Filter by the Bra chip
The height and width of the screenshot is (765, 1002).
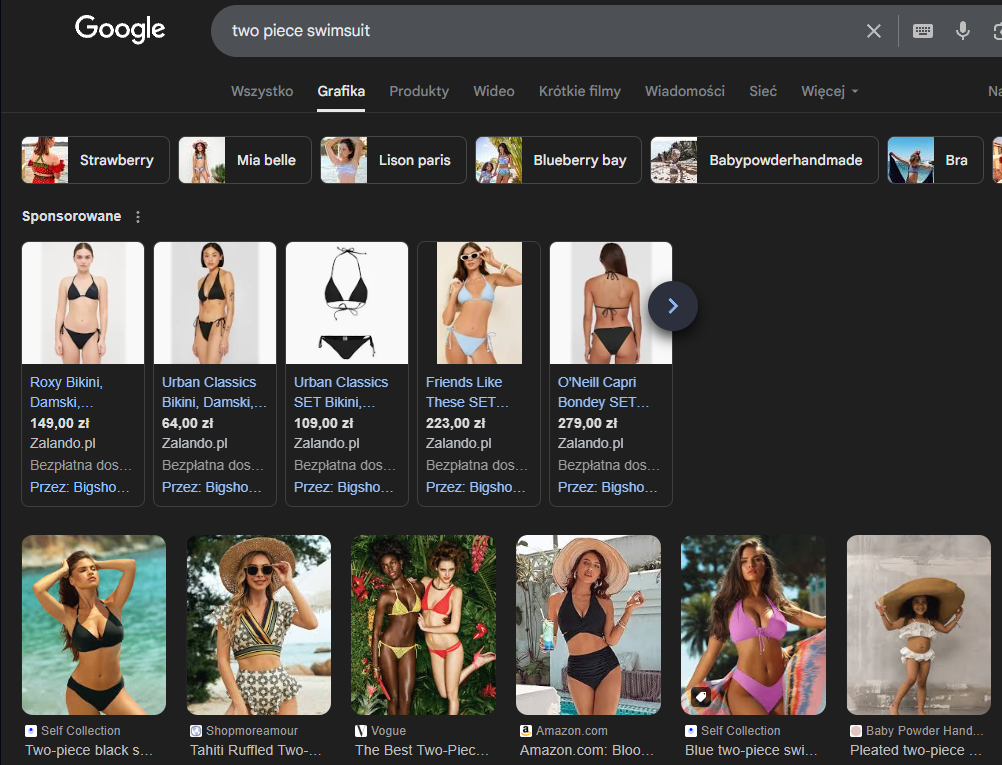point(935,160)
